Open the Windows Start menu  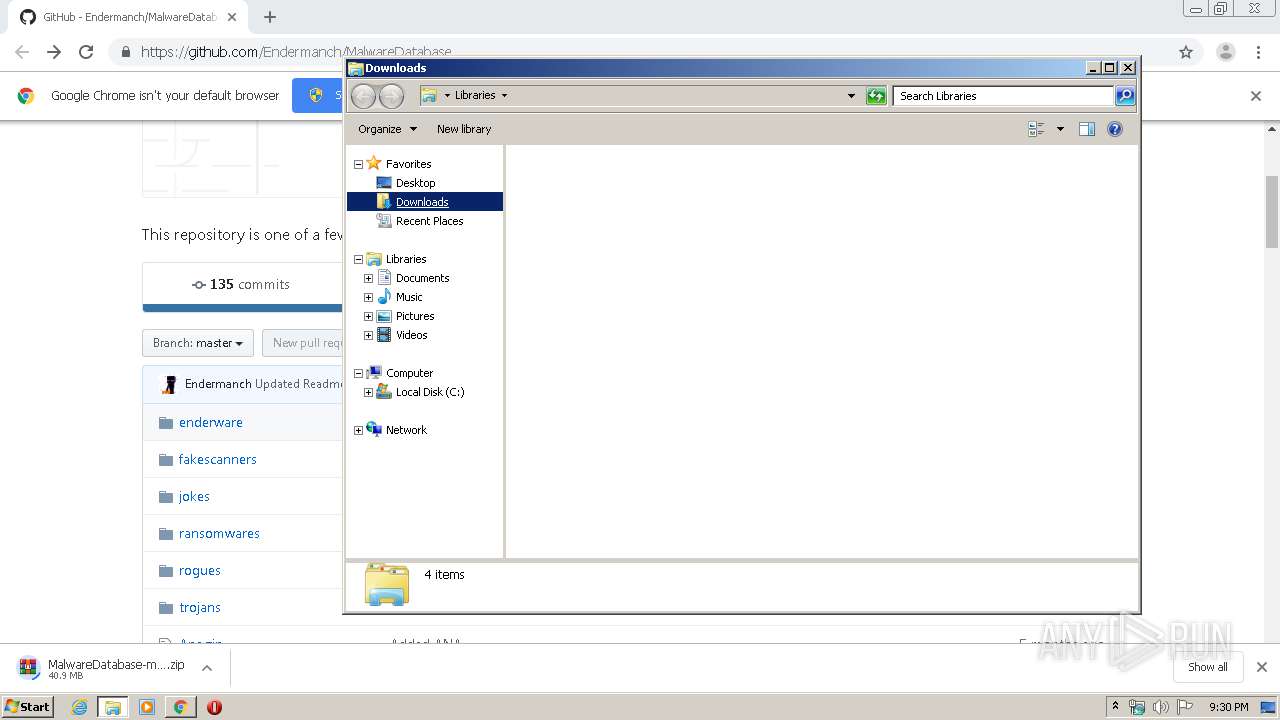pyautogui.click(x=28, y=706)
